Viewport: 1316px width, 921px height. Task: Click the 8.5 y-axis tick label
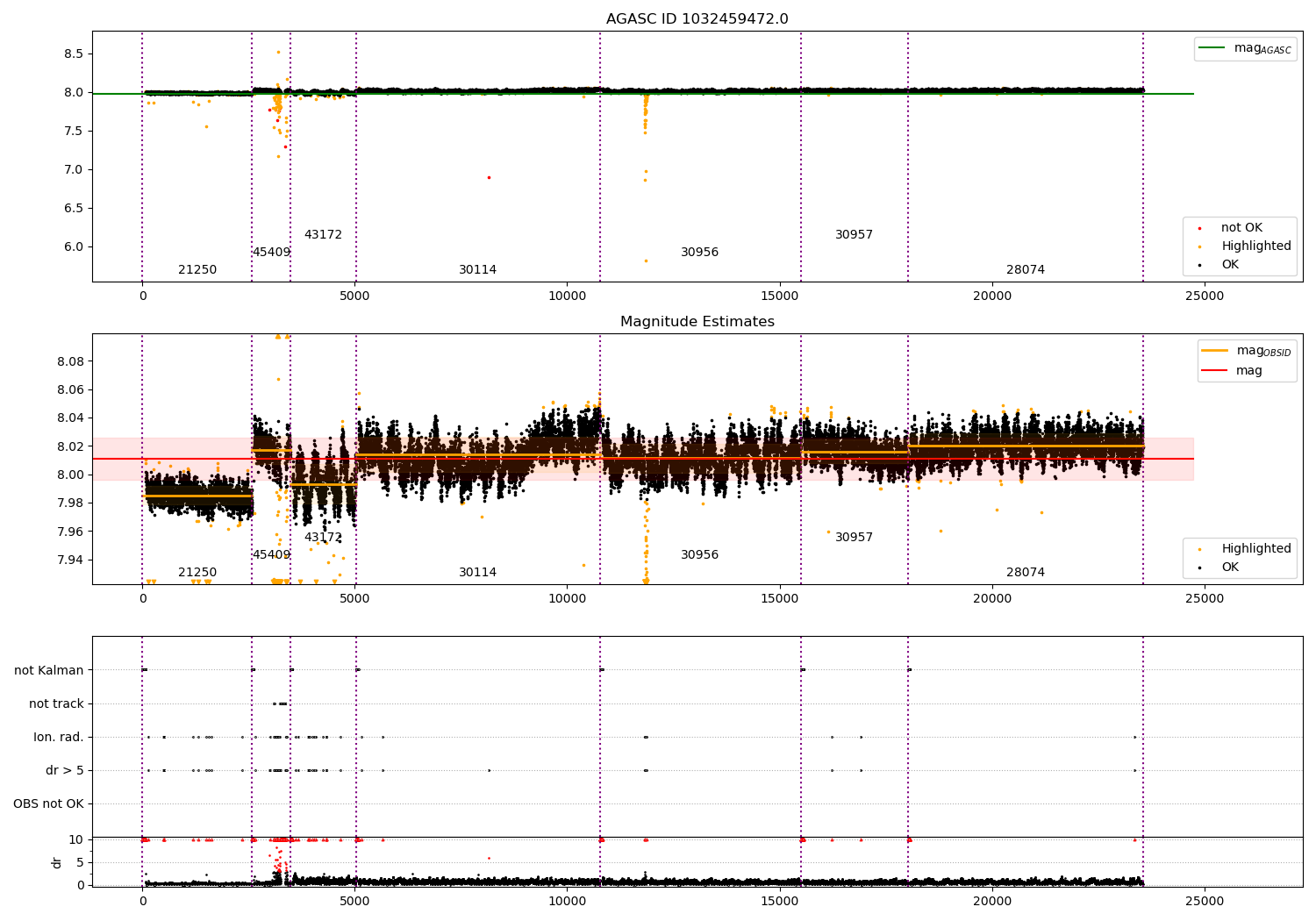click(74, 54)
